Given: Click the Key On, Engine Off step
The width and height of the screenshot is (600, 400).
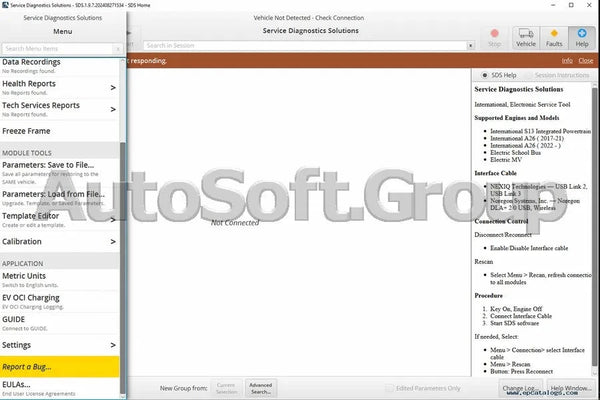Looking at the screenshot, I should point(516,309).
